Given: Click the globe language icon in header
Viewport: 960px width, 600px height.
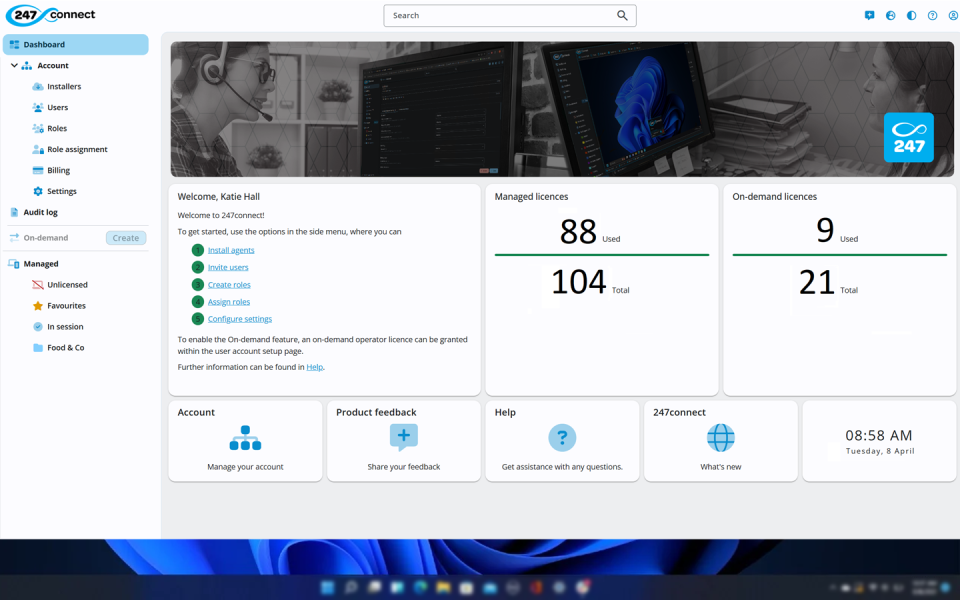Looking at the screenshot, I should (x=890, y=16).
